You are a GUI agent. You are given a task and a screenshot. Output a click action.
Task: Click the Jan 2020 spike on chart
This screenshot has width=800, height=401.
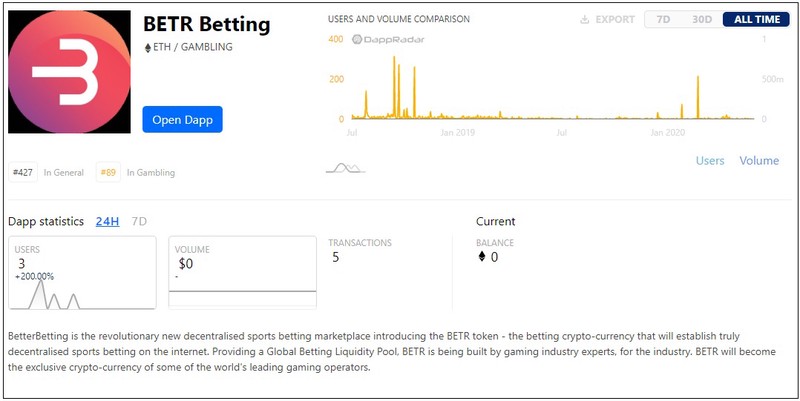click(698, 97)
